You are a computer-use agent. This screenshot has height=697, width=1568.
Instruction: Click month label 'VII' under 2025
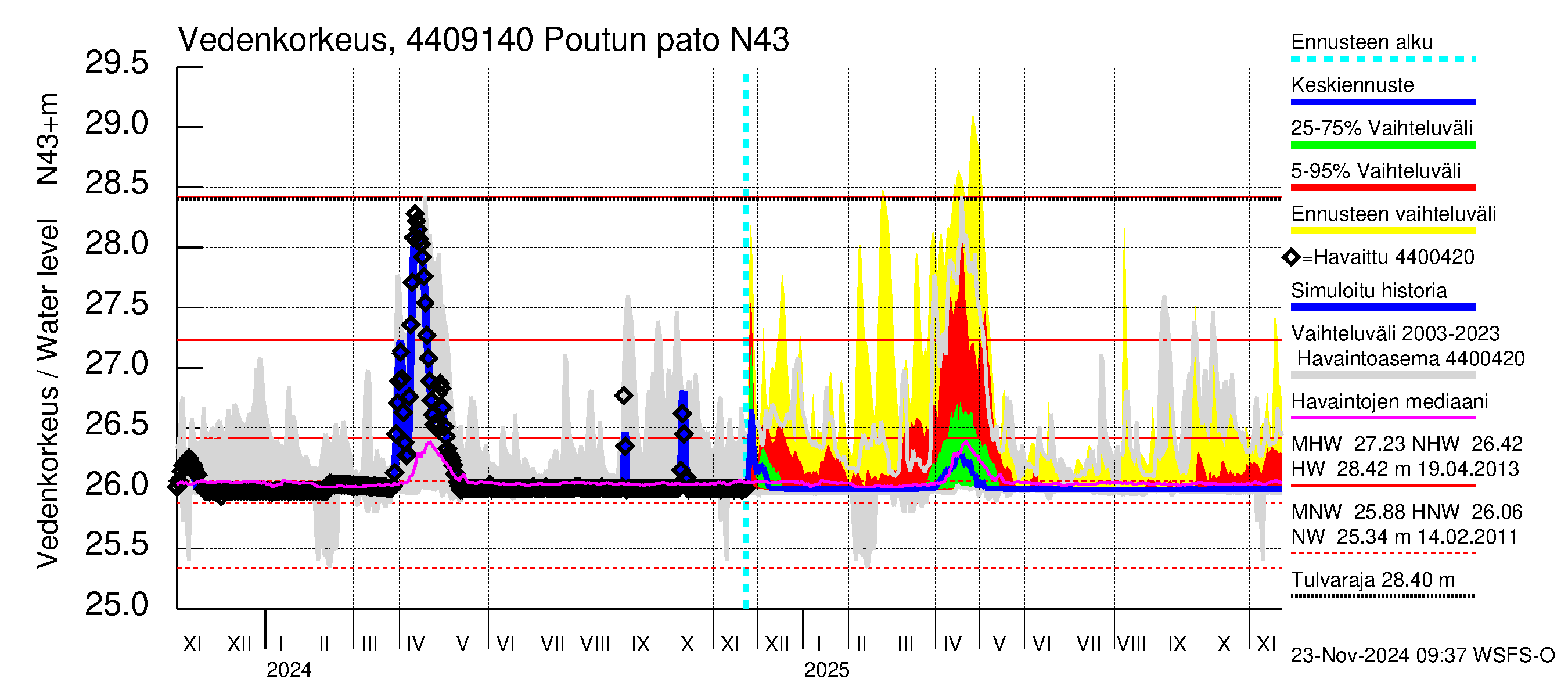[1088, 644]
